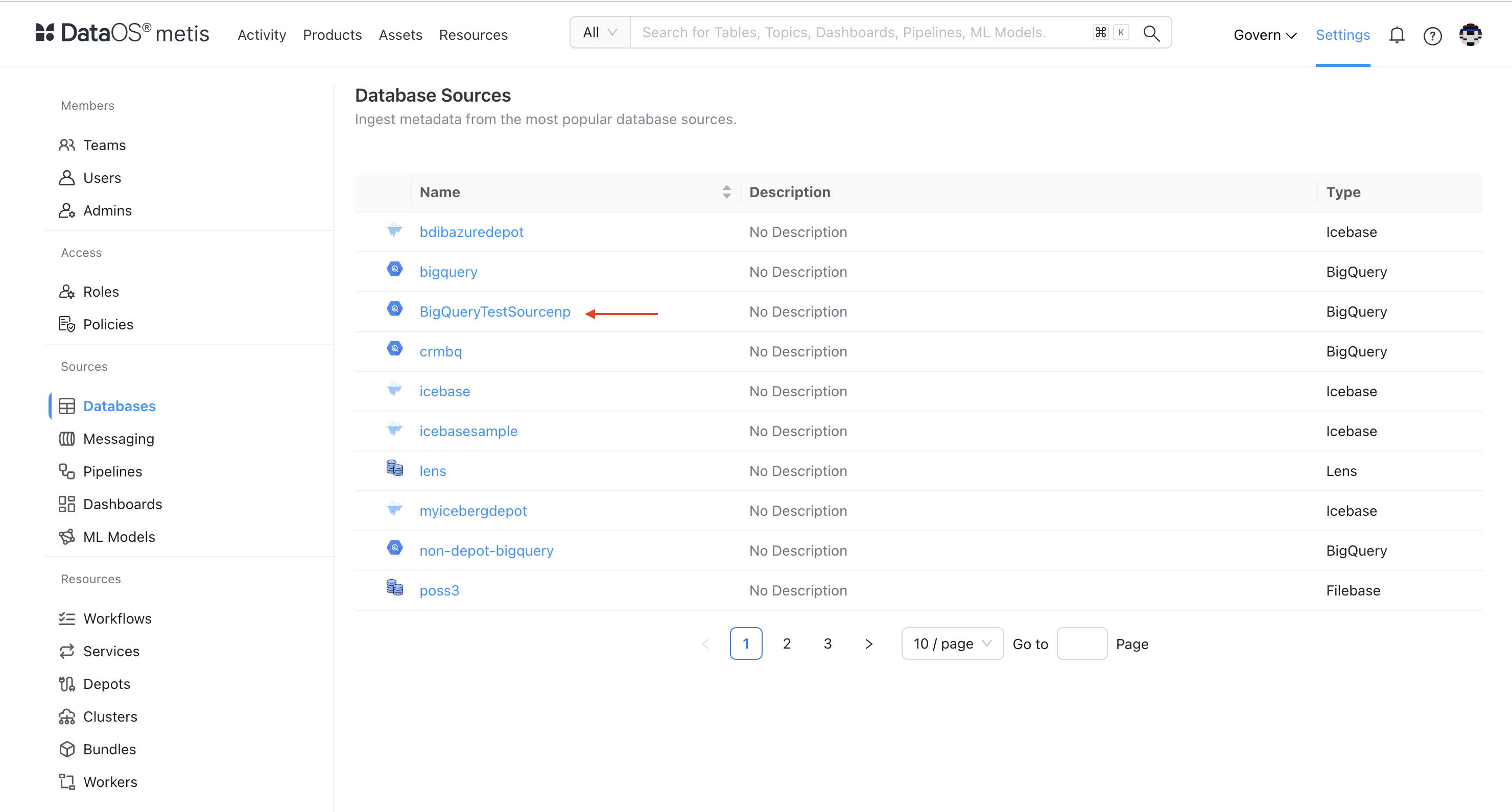1512x812 pixels.
Task: Open the BigQueryTestSourcenp source link
Action: [495, 312]
